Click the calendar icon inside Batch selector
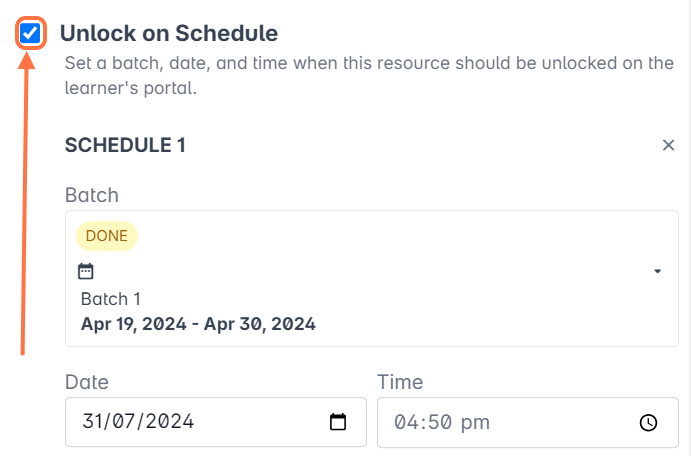 pyautogui.click(x=86, y=271)
